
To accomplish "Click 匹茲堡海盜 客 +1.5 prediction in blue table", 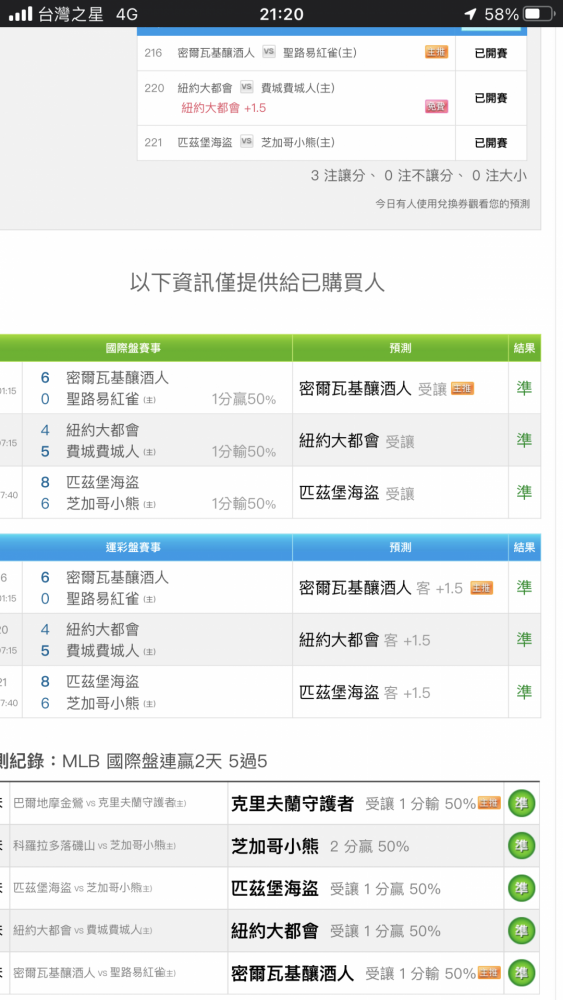I will point(365,693).
